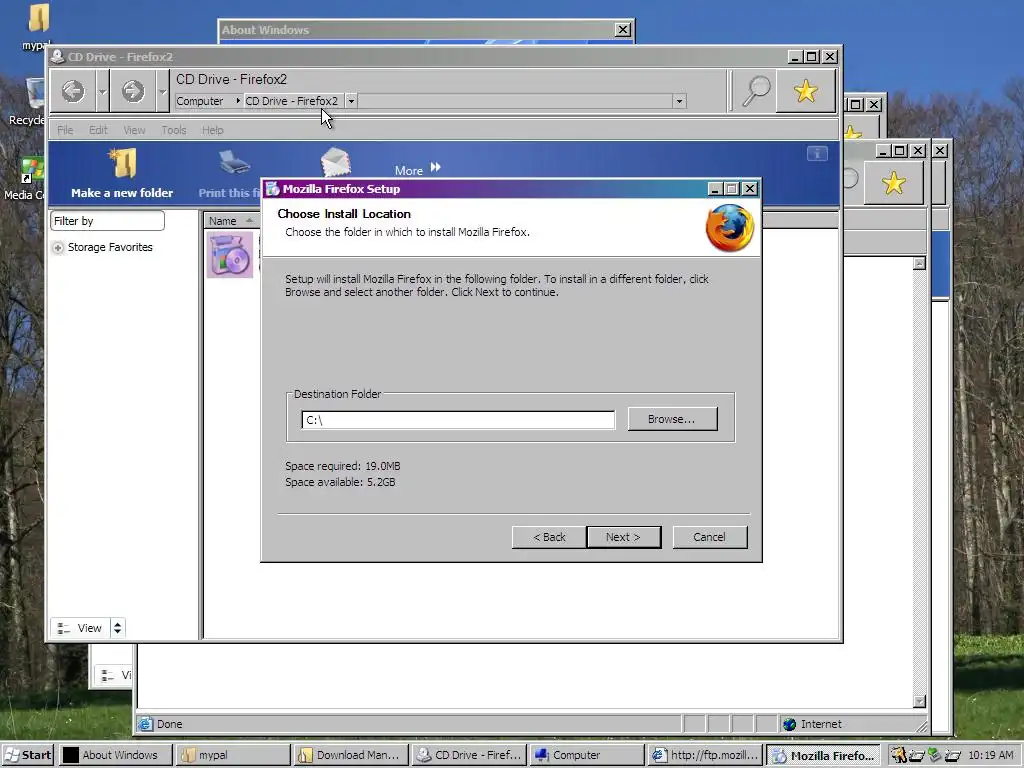Click scroll up arrow in browser window

point(920,263)
